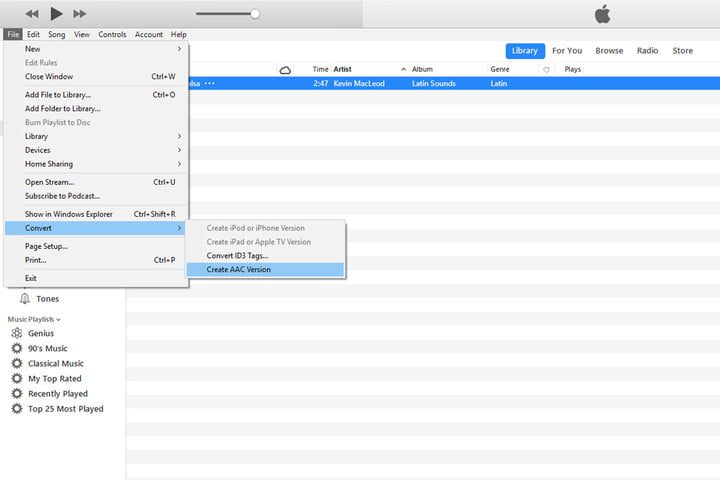
Task: Click the volume slider knob
Action: 255,14
